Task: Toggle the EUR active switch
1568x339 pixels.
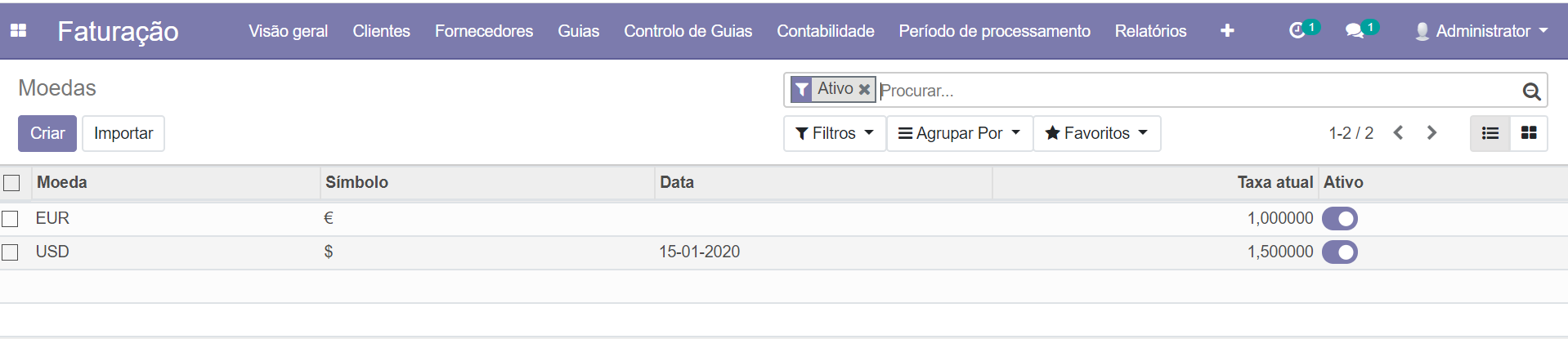Action: pyautogui.click(x=1340, y=219)
